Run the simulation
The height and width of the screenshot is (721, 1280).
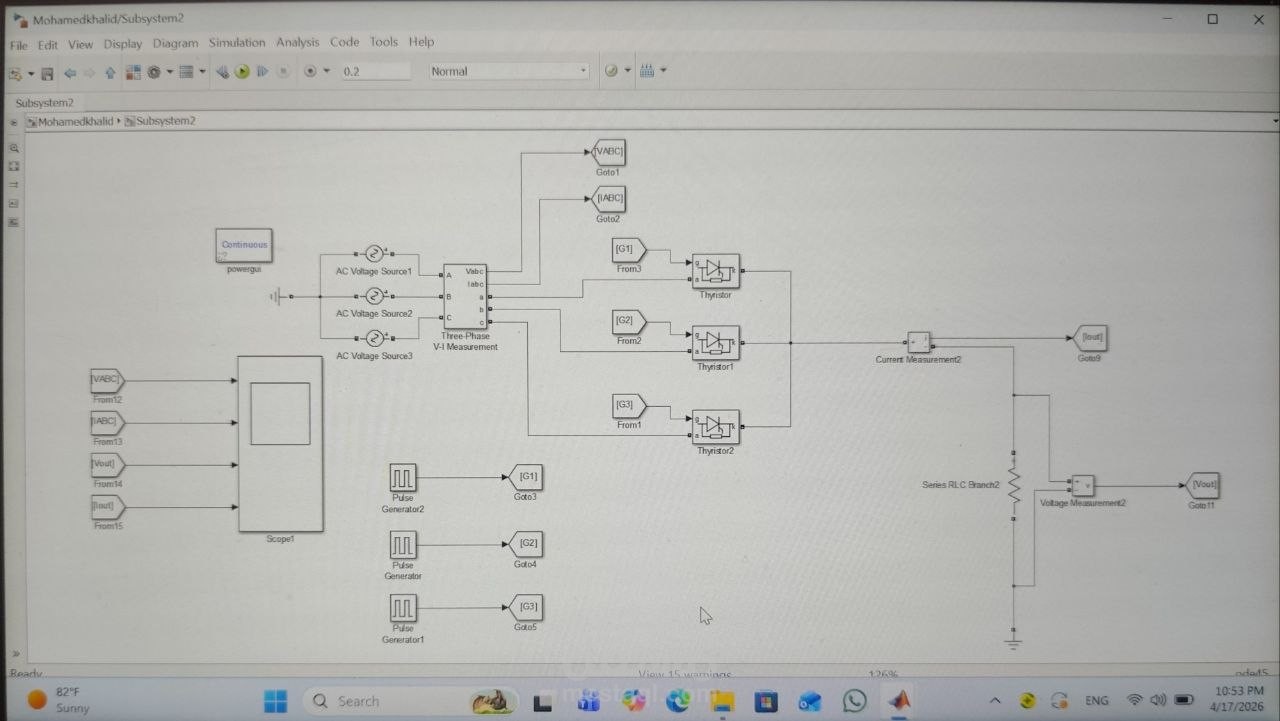pyautogui.click(x=242, y=72)
